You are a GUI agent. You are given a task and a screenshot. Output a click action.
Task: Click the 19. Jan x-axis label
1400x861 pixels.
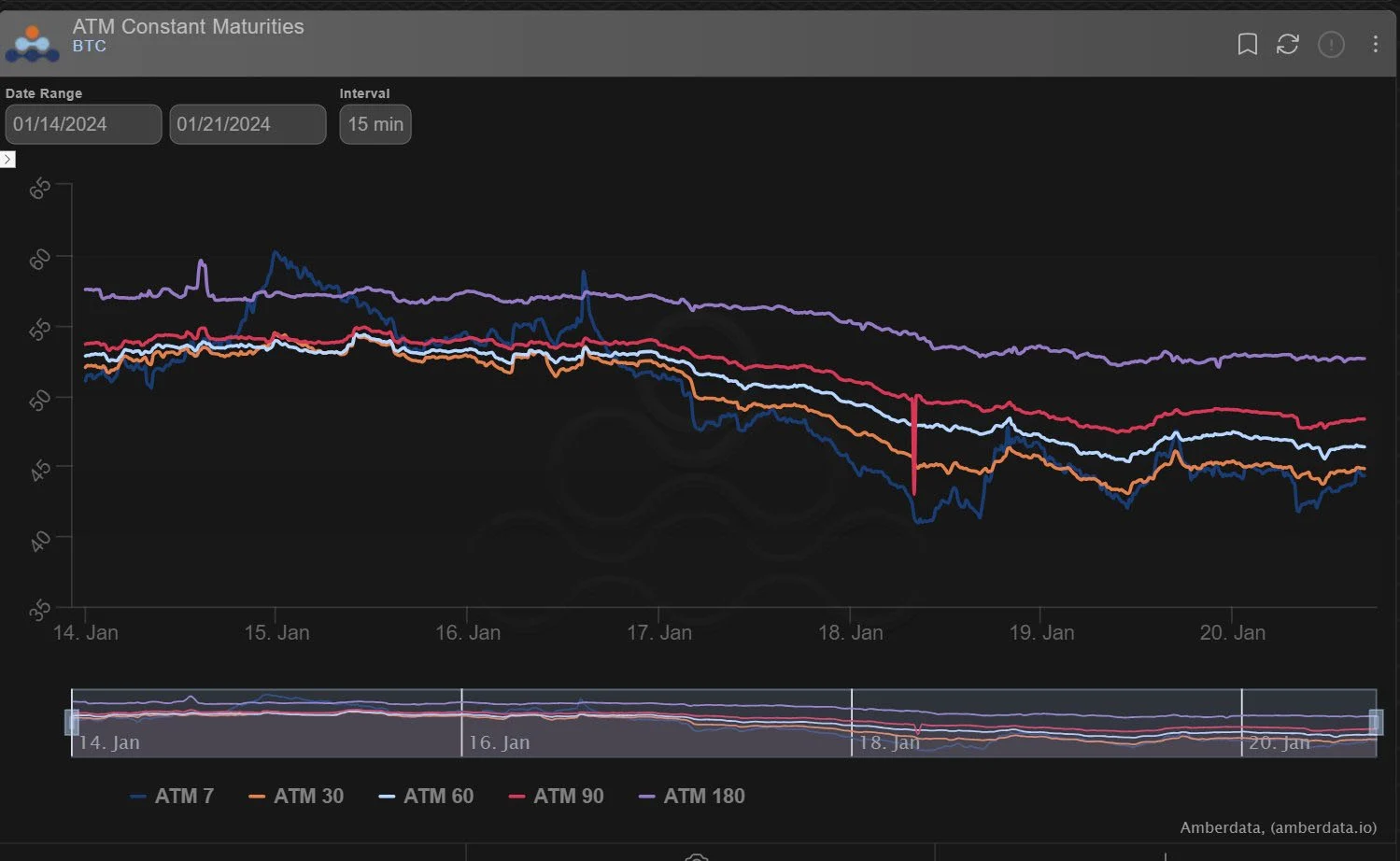pyautogui.click(x=1041, y=632)
